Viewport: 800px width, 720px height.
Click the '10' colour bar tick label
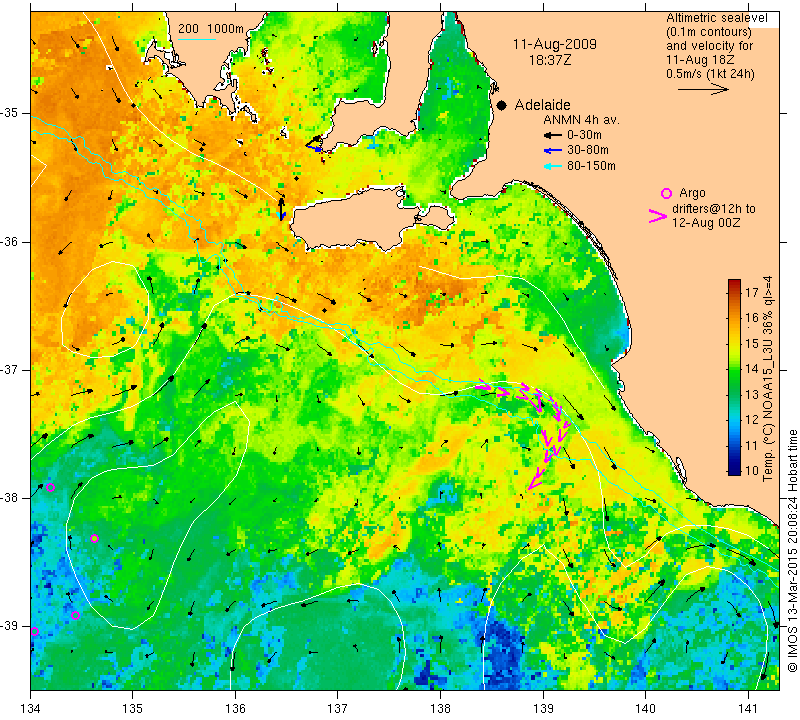pyautogui.click(x=752, y=470)
